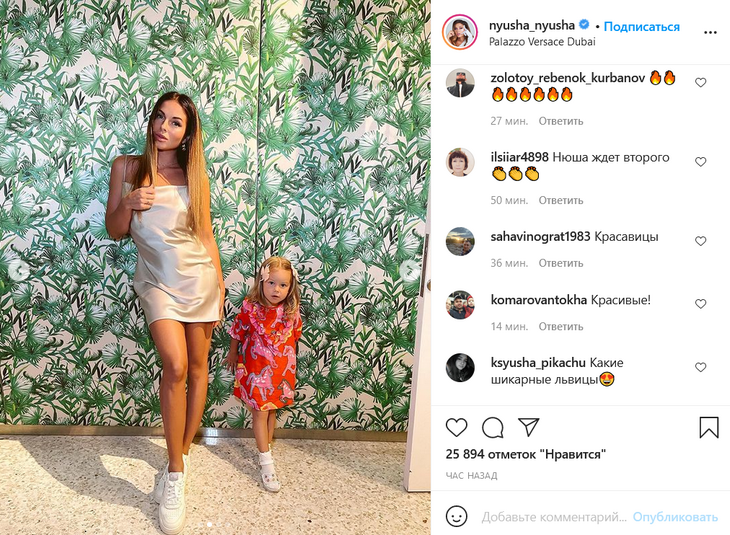
Task: Go to previous photo with left arrow
Action: (x=19, y=269)
